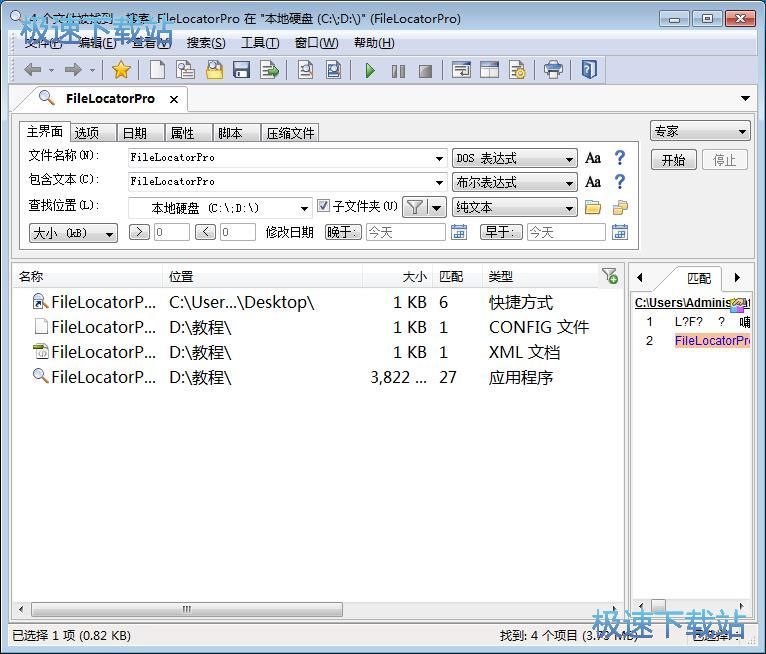This screenshot has height=654, width=766.
Task: Start search with green play icon
Action: tap(370, 70)
